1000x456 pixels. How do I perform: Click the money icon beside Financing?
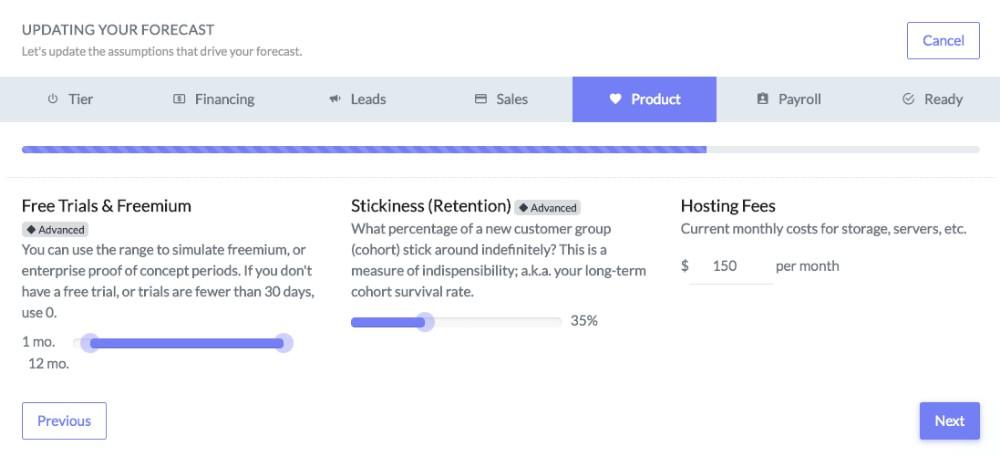click(x=179, y=99)
